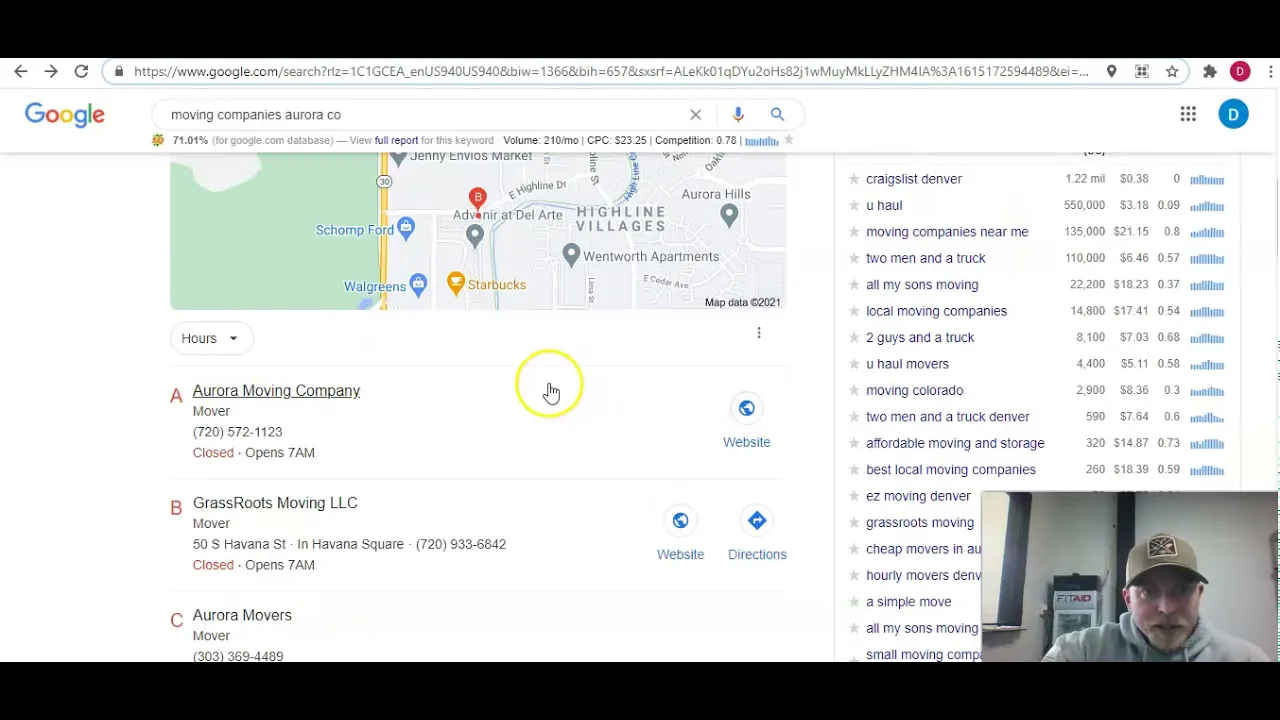This screenshot has height=720, width=1280.
Task: Run the search with the magnifier icon
Action: (x=777, y=114)
